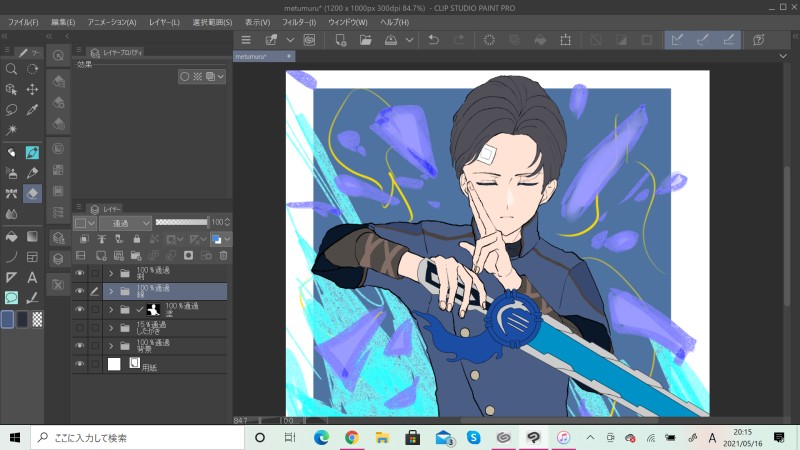Select the Blend droplets tool

(x=11, y=214)
